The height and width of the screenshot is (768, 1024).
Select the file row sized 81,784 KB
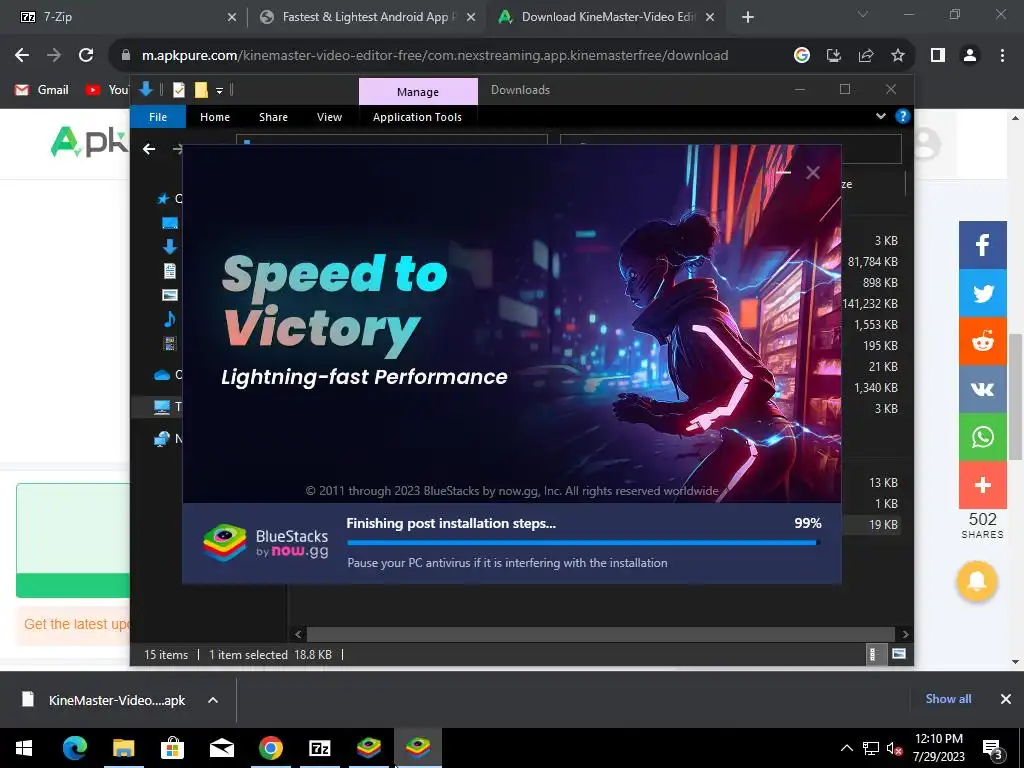point(871,261)
